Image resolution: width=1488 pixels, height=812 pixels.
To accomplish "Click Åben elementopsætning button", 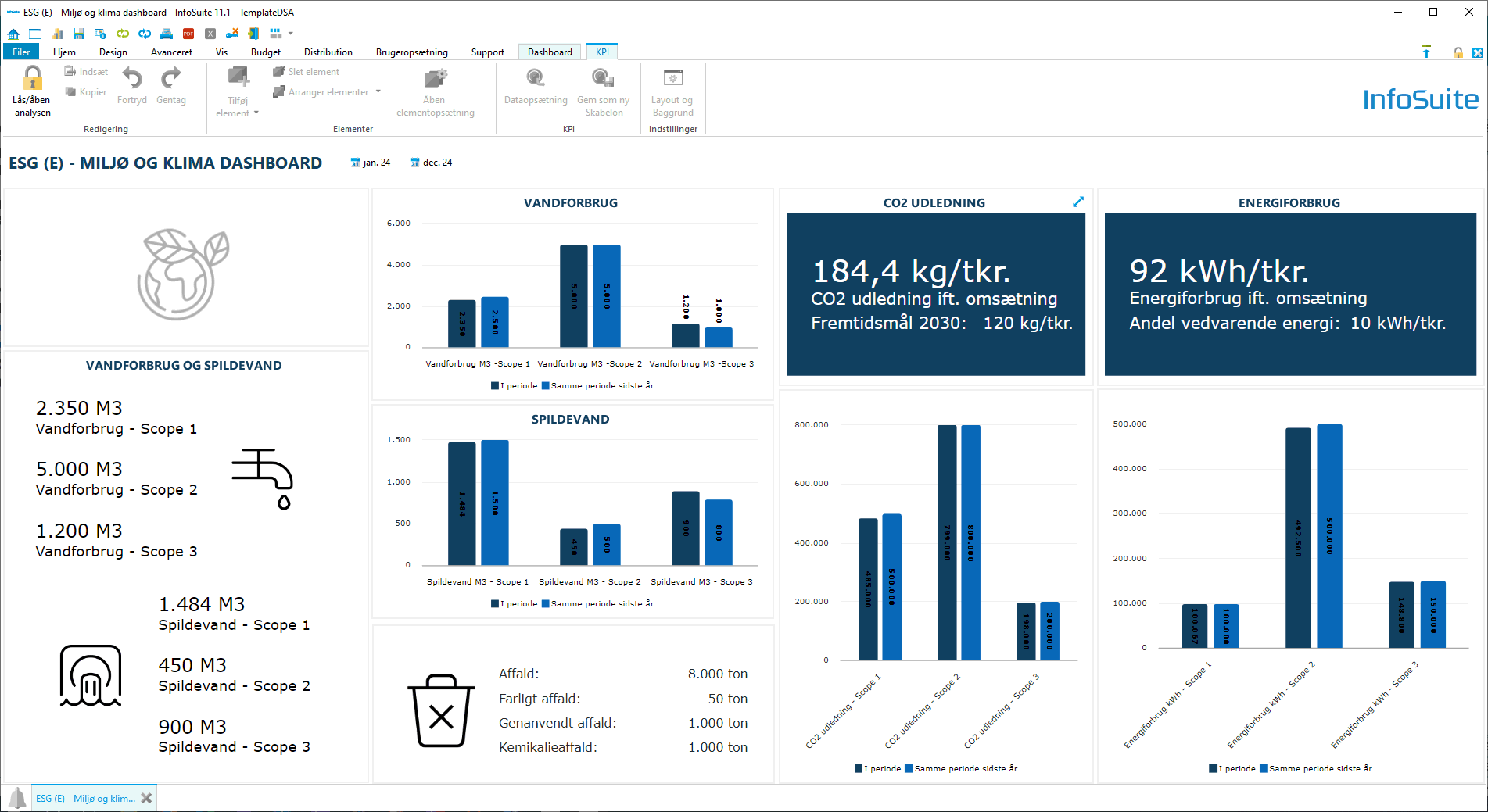I will (x=435, y=92).
